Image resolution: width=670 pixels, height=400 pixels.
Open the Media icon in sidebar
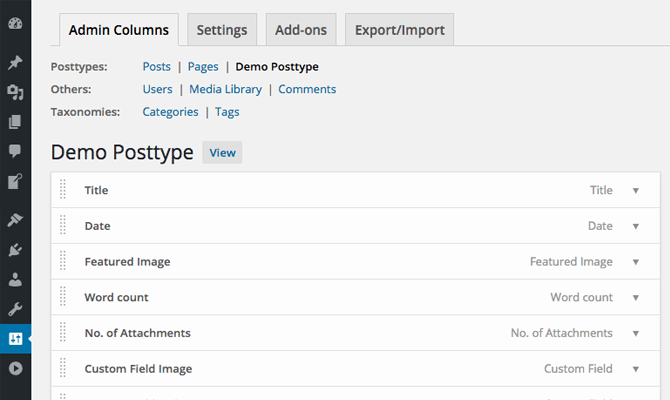[x=15, y=92]
